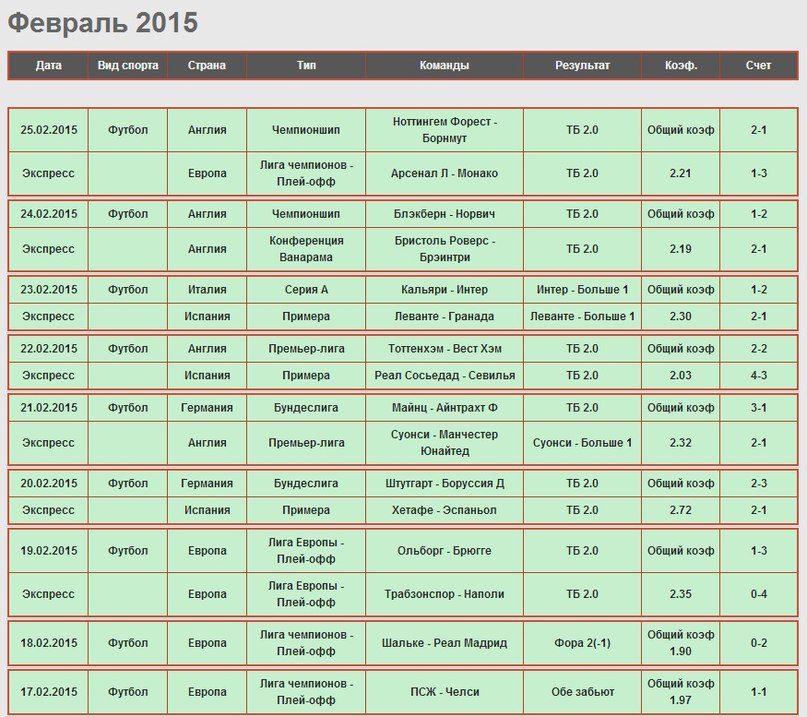Select the 2.72 coefficient value
Viewport: 807px width, 717px height.
pos(680,511)
